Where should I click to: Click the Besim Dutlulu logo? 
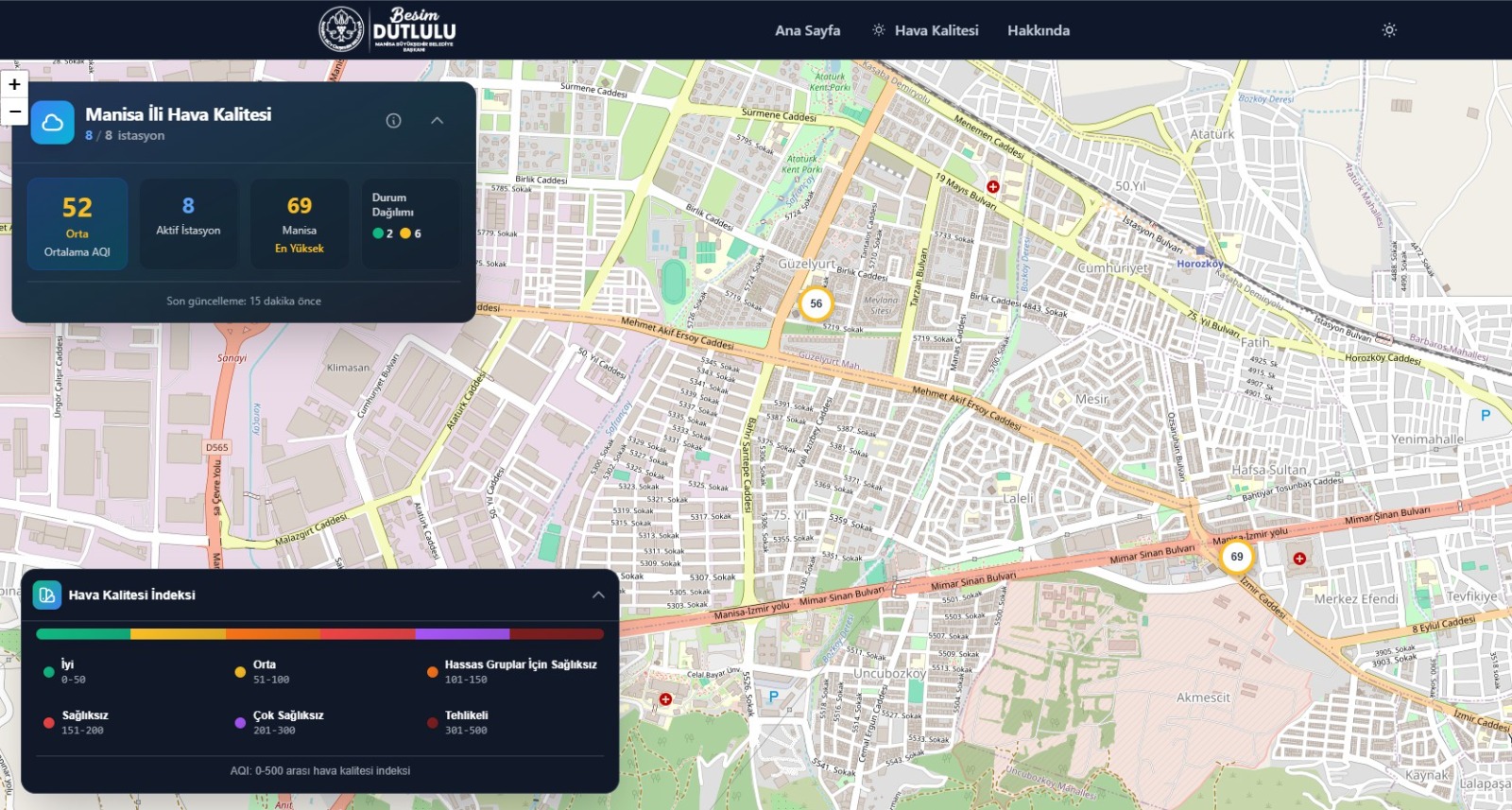point(387,29)
